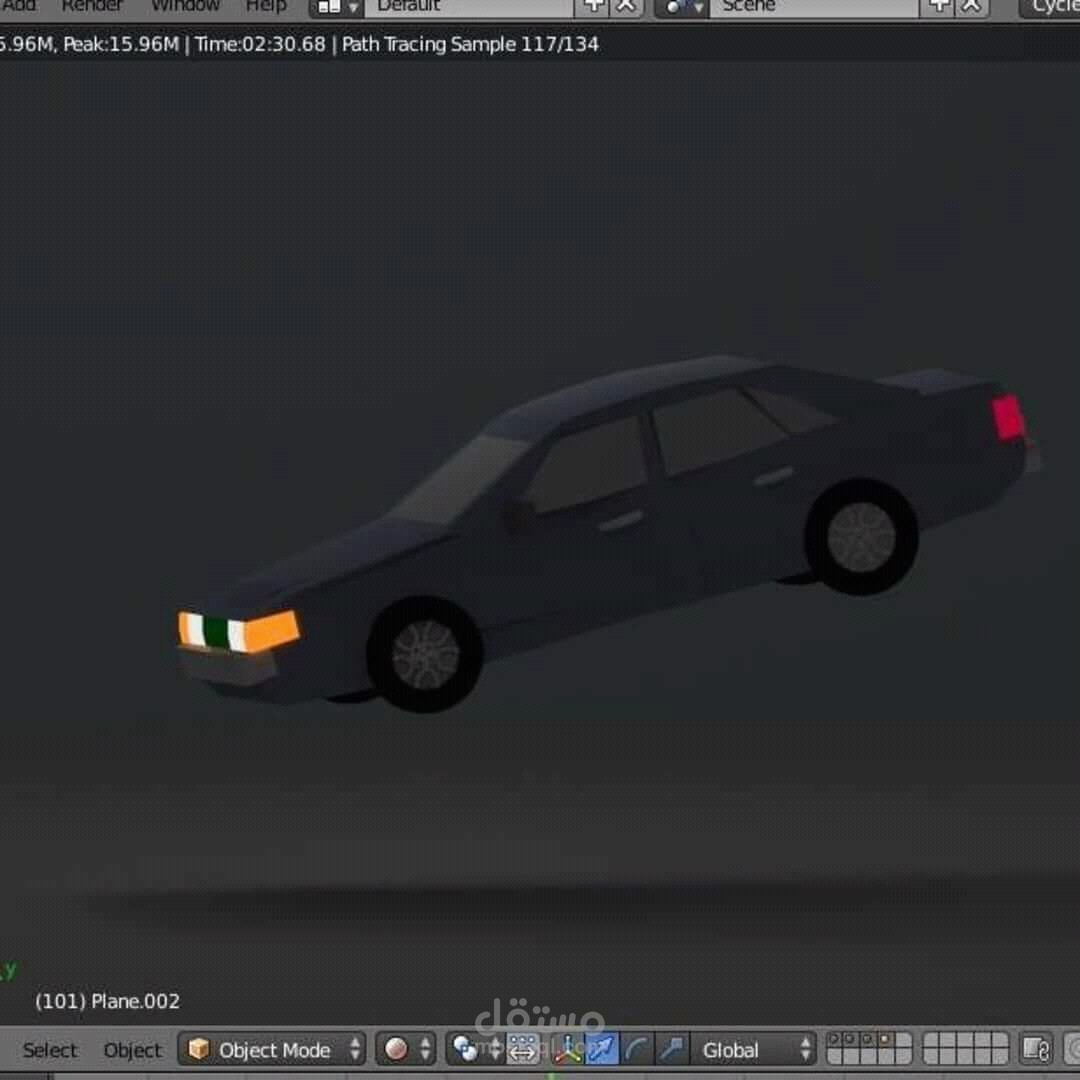Toggle the first scene layer button
The height and width of the screenshot is (1080, 1080).
click(834, 1039)
